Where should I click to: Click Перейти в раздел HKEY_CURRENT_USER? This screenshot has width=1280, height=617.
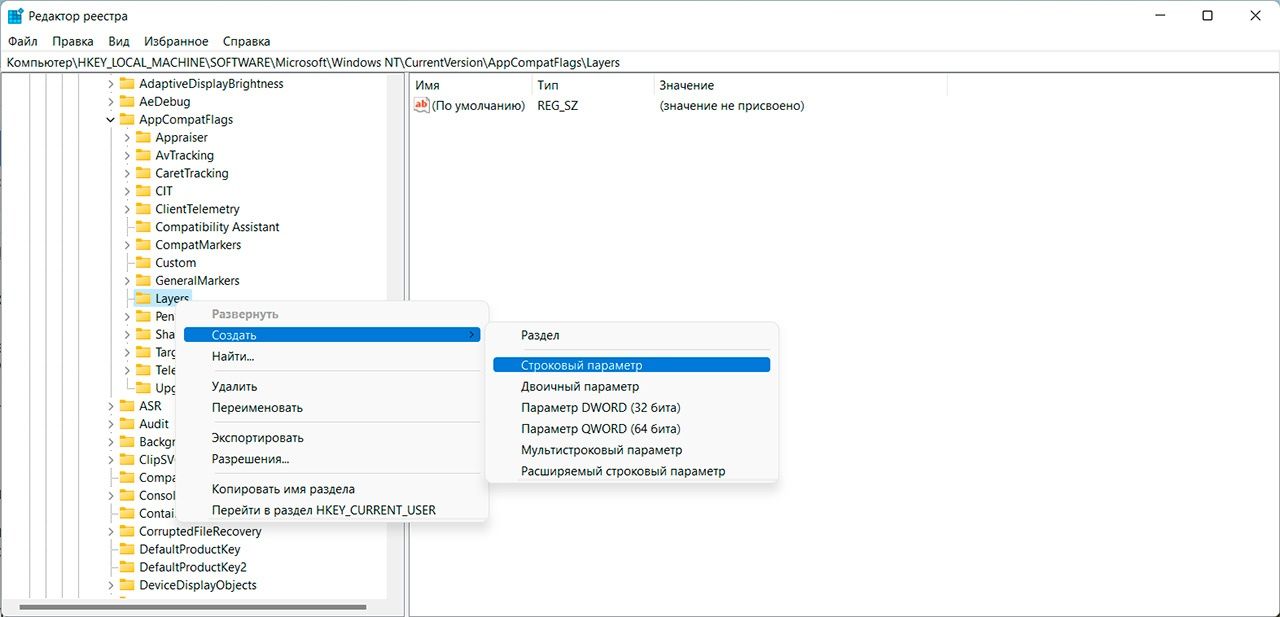[x=323, y=510]
